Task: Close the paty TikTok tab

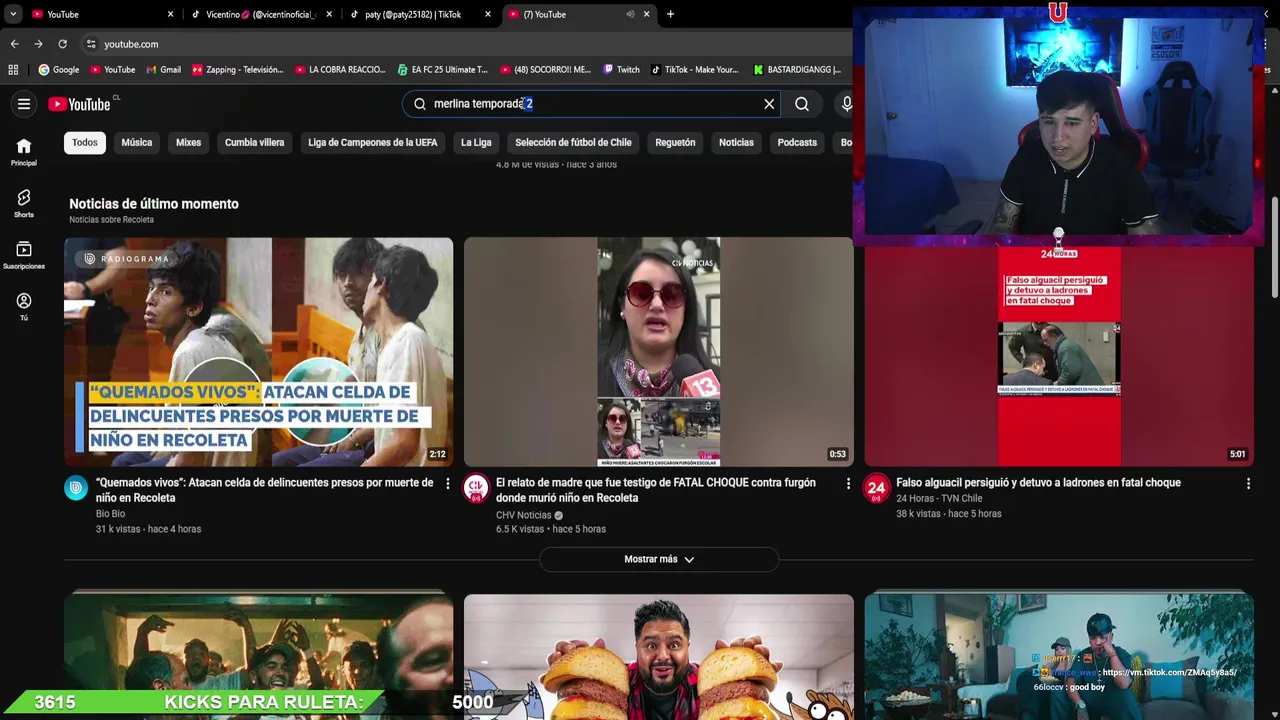Action: [488, 14]
